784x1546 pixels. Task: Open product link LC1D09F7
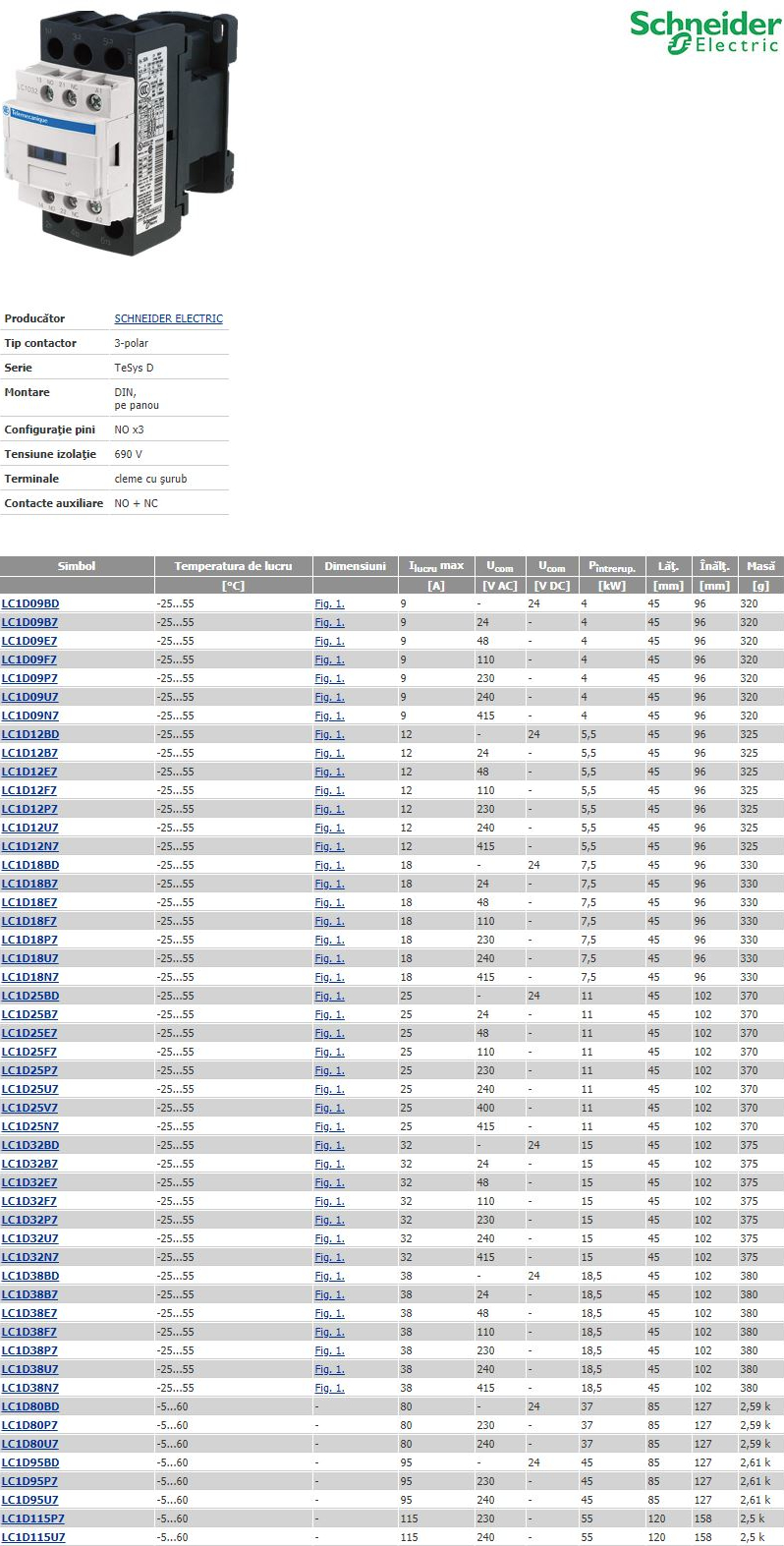pyautogui.click(x=29, y=659)
